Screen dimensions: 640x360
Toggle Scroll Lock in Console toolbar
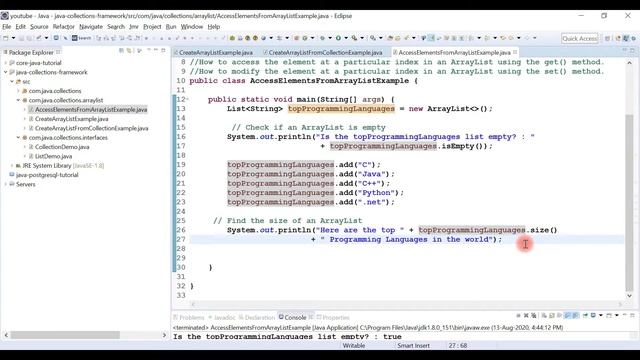tap(552, 316)
